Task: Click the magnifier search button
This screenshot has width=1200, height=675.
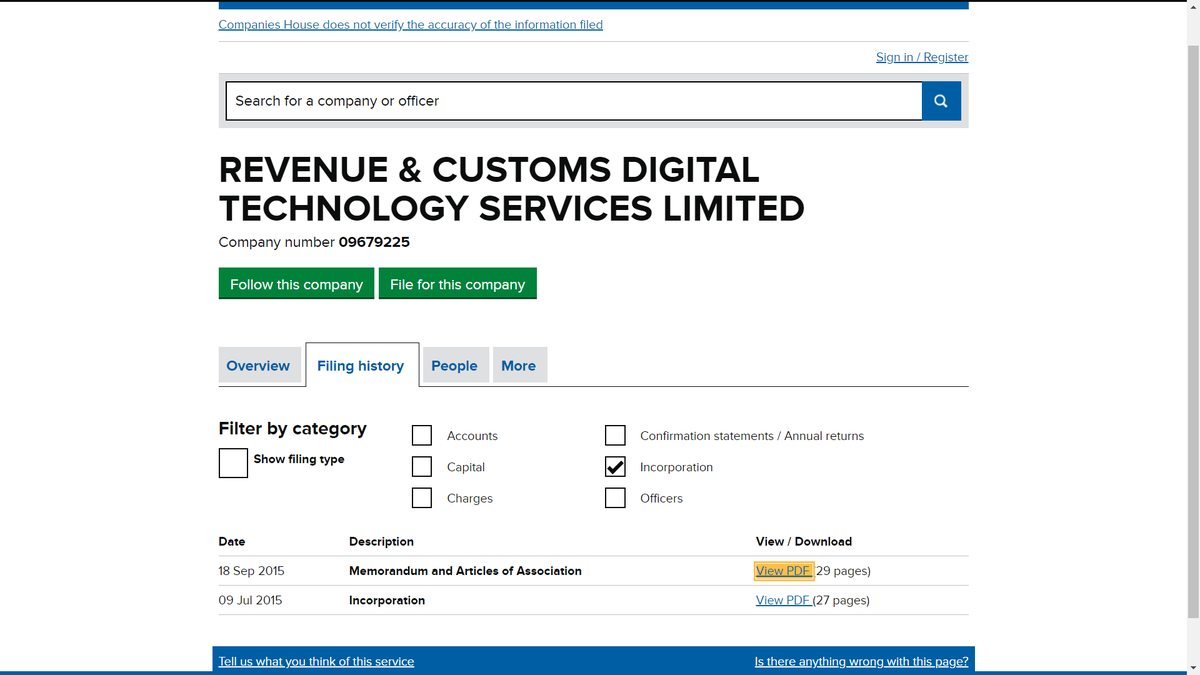Action: [941, 101]
